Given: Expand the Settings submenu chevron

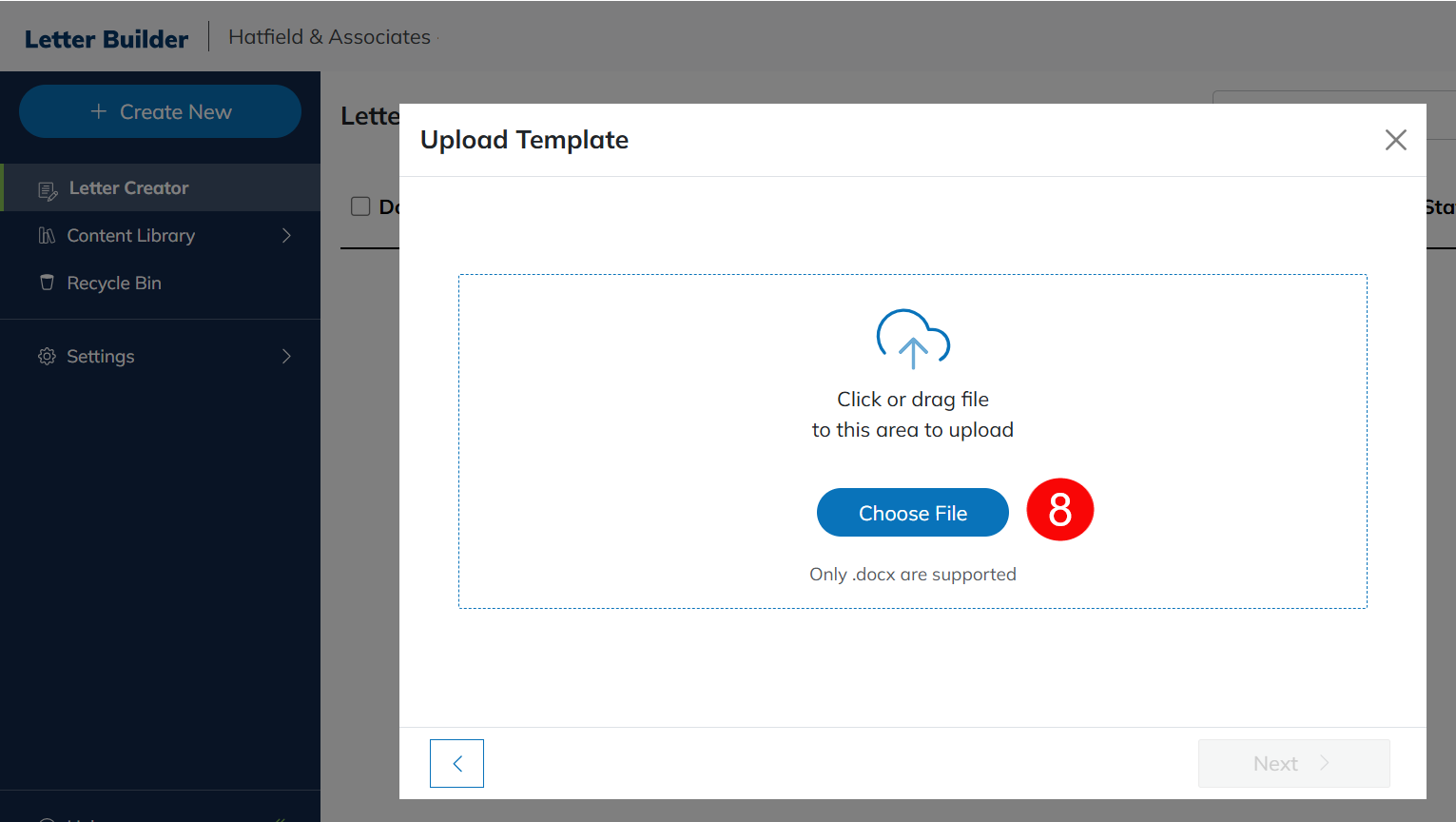Looking at the screenshot, I should coord(286,356).
